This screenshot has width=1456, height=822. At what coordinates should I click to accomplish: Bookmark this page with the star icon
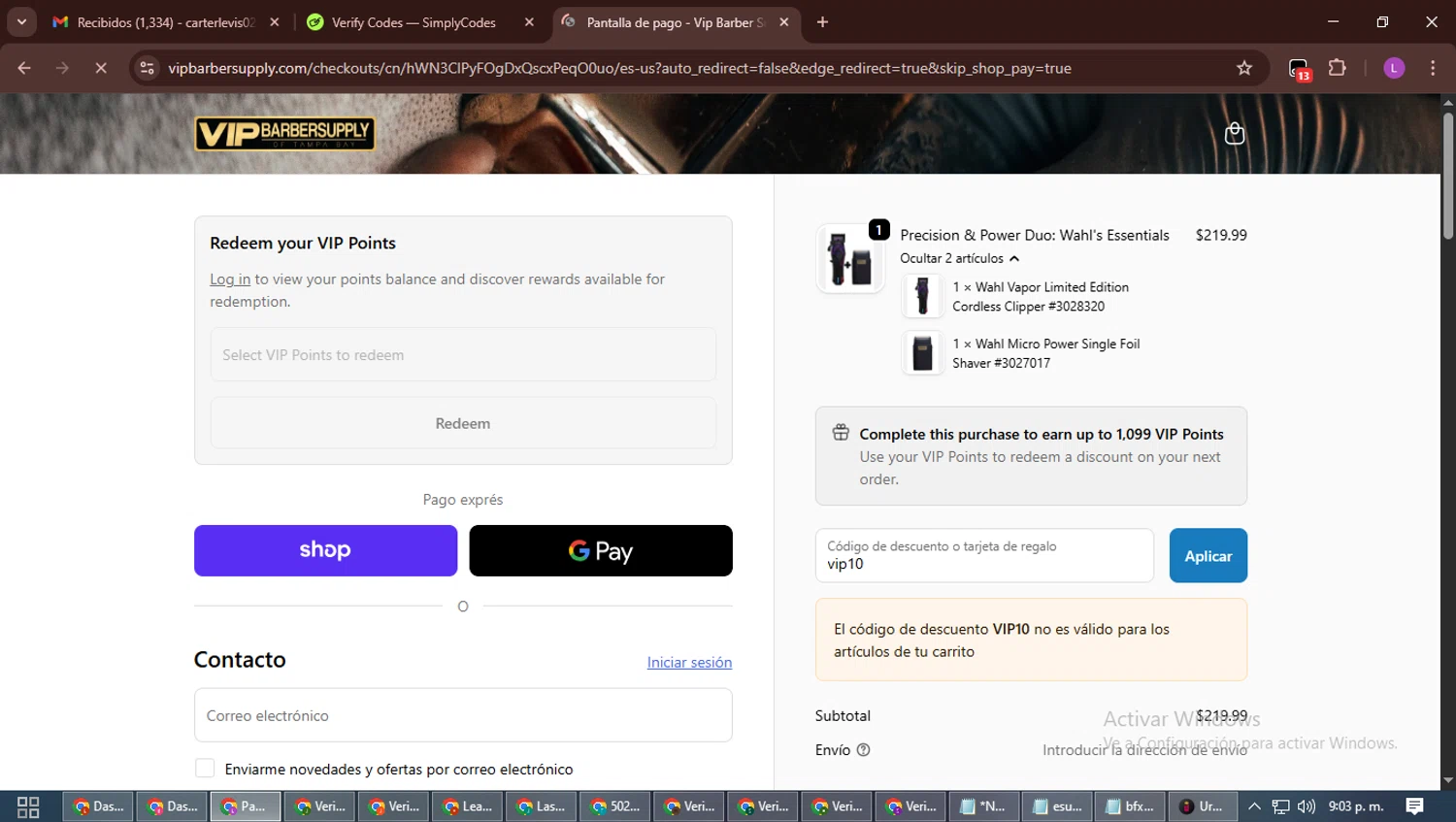(x=1244, y=68)
